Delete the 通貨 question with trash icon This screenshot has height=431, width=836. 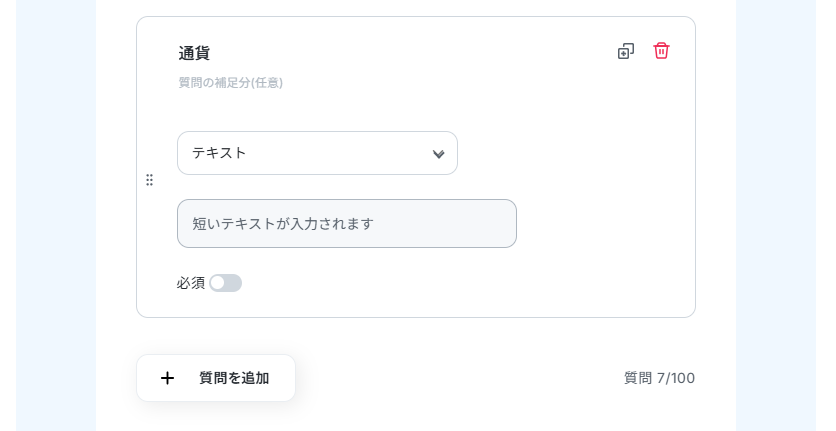tap(661, 51)
